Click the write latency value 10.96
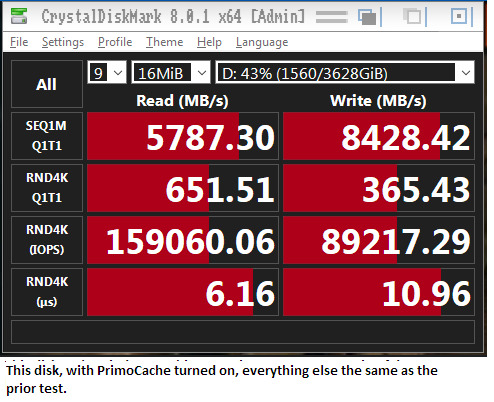This screenshot has height=402, width=494. point(379,292)
